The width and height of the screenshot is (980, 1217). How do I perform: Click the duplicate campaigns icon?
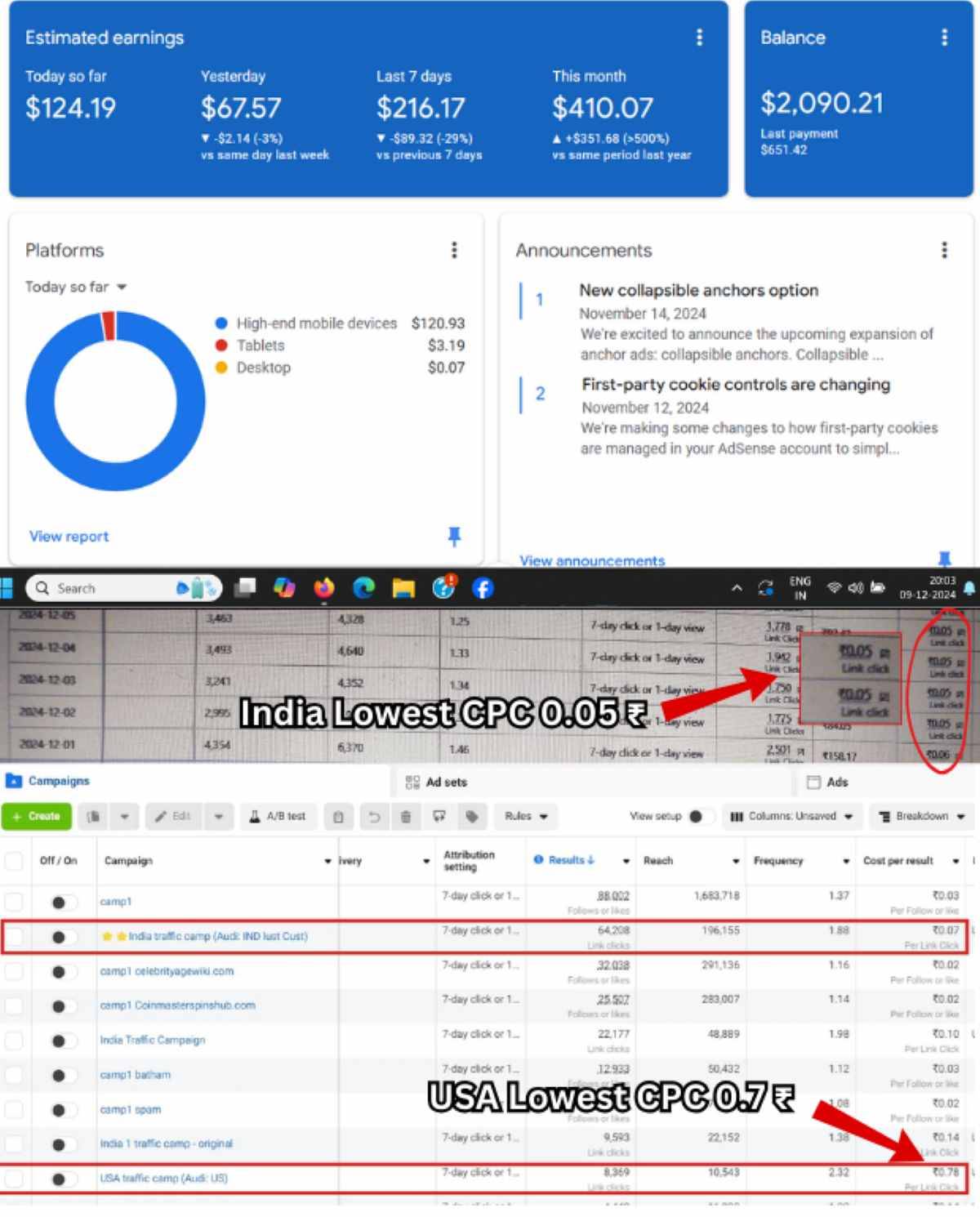(92, 816)
